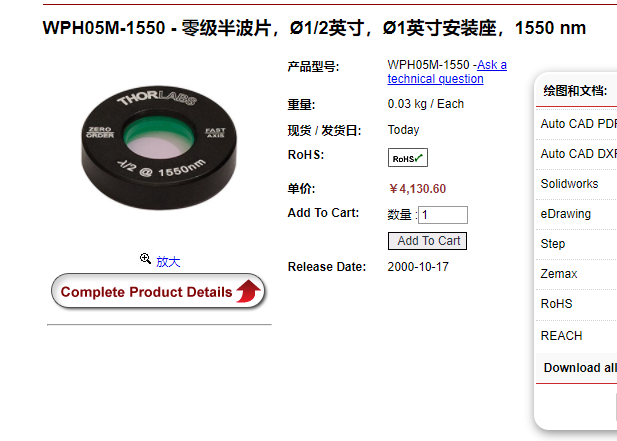The height and width of the screenshot is (441, 617).
Task: Open the Auto CAD DXF drawing
Action: pos(578,154)
